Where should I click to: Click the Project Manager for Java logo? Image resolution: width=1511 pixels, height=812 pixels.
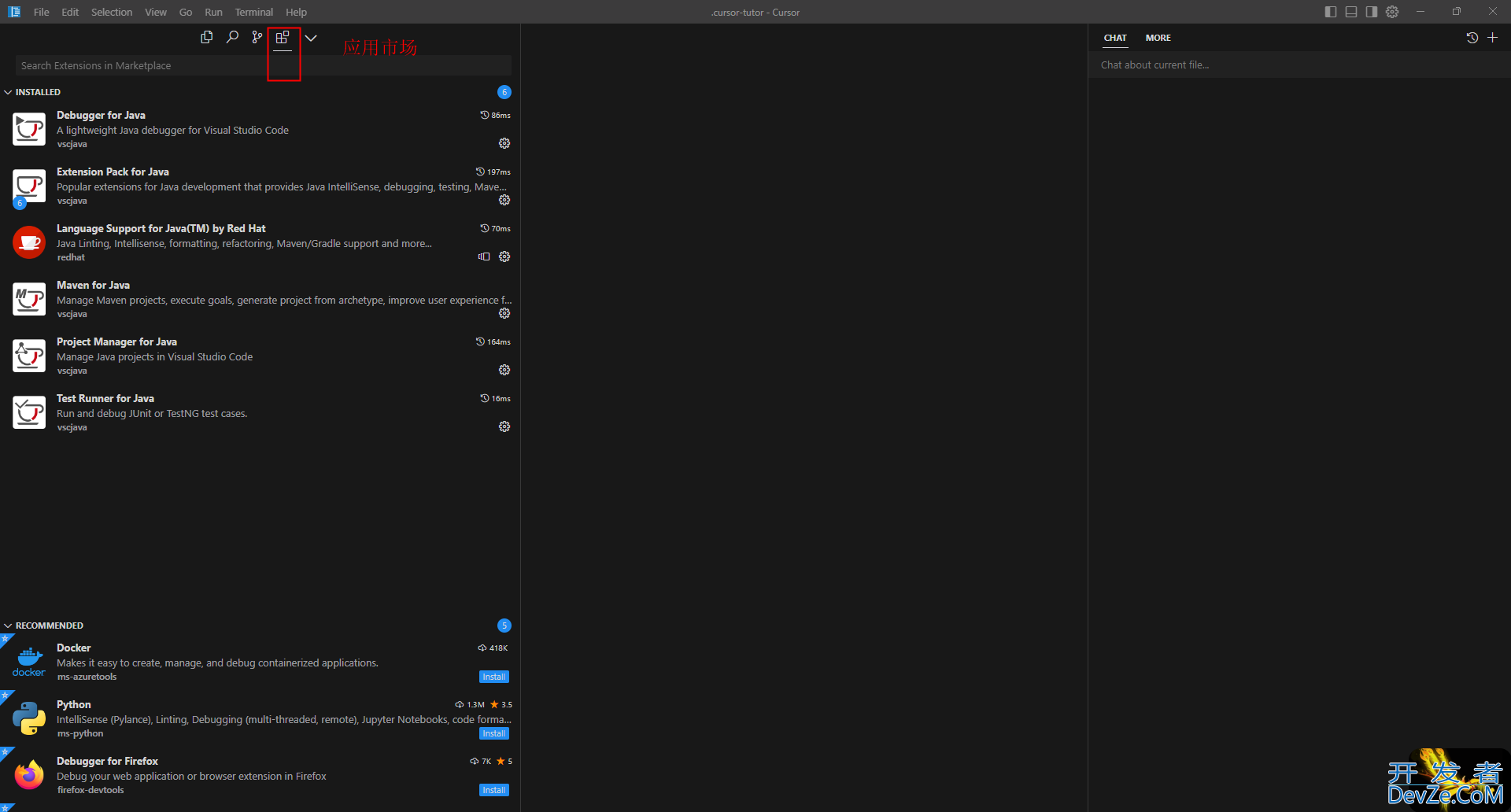pos(29,356)
